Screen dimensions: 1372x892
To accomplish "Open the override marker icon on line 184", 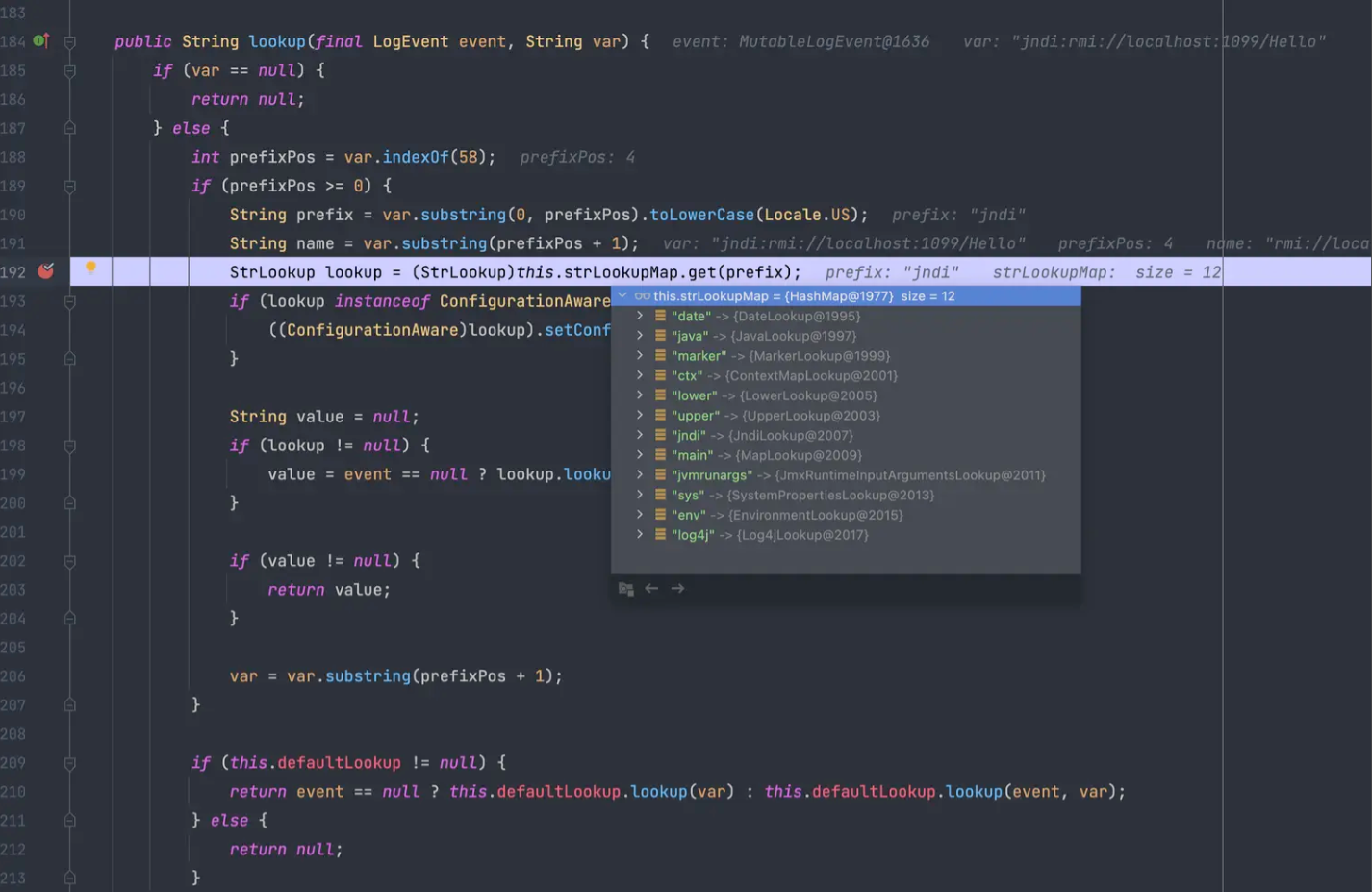I will (40, 40).
